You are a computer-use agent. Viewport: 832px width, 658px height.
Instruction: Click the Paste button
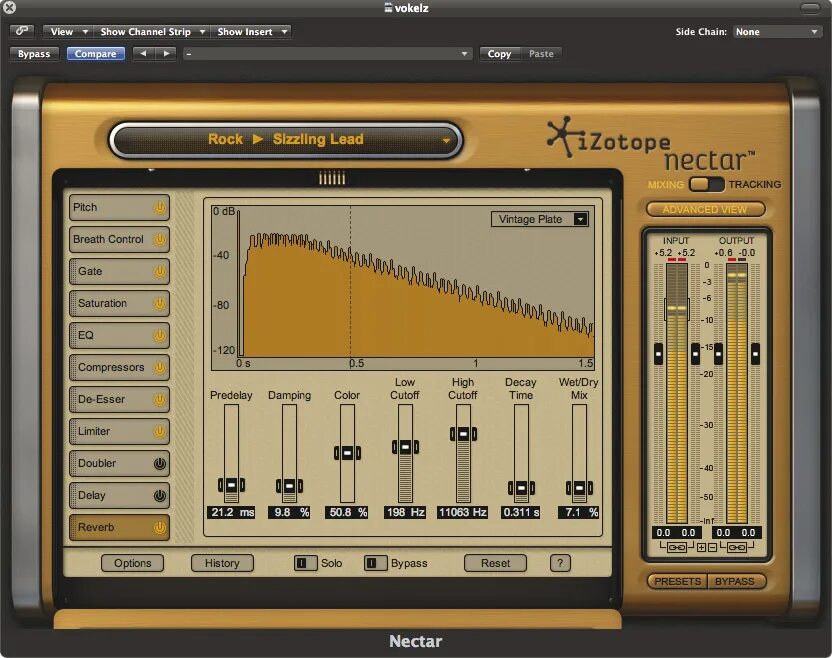click(541, 54)
